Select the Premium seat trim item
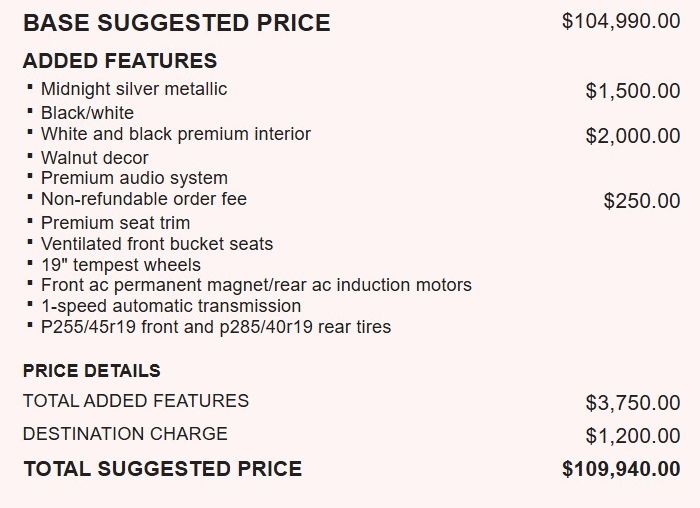This screenshot has height=508, width=700. tap(115, 223)
